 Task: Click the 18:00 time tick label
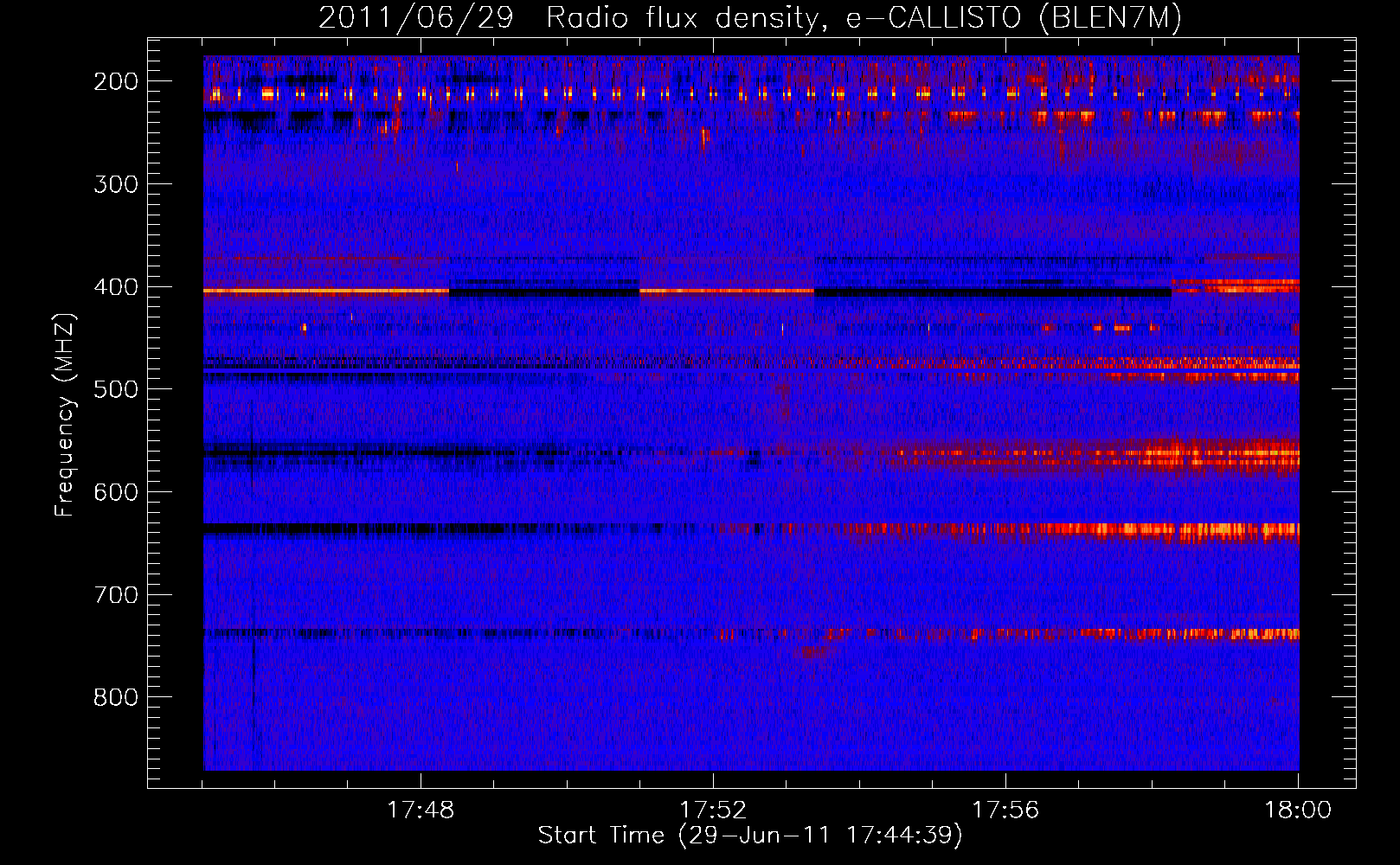(1298, 811)
